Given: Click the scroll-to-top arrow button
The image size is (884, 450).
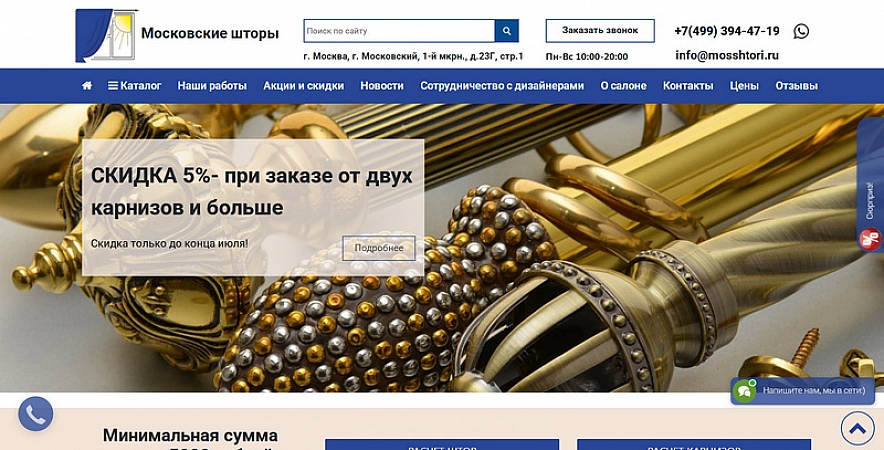Looking at the screenshot, I should [x=858, y=429].
